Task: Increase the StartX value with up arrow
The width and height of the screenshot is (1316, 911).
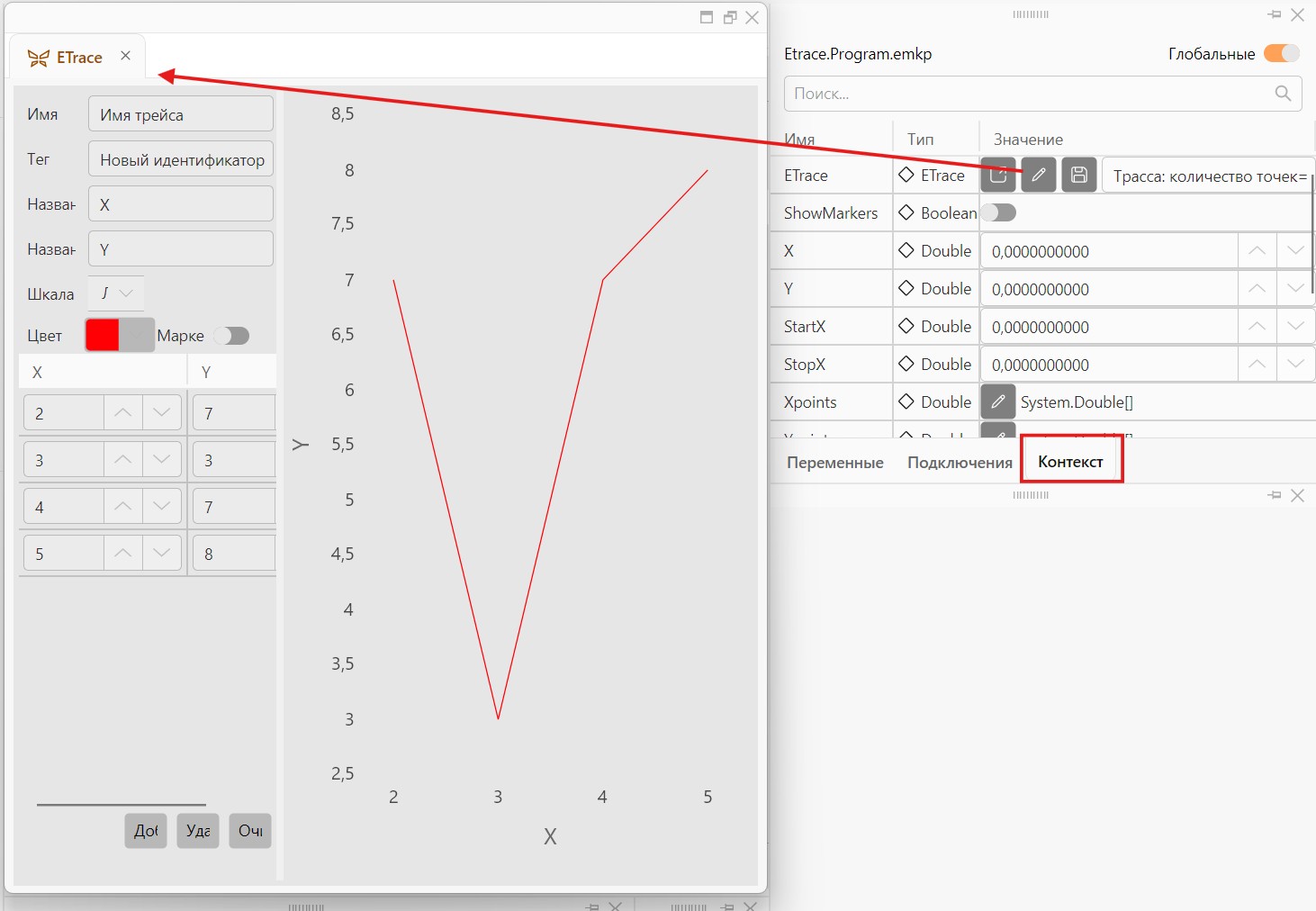Action: coord(1257,327)
